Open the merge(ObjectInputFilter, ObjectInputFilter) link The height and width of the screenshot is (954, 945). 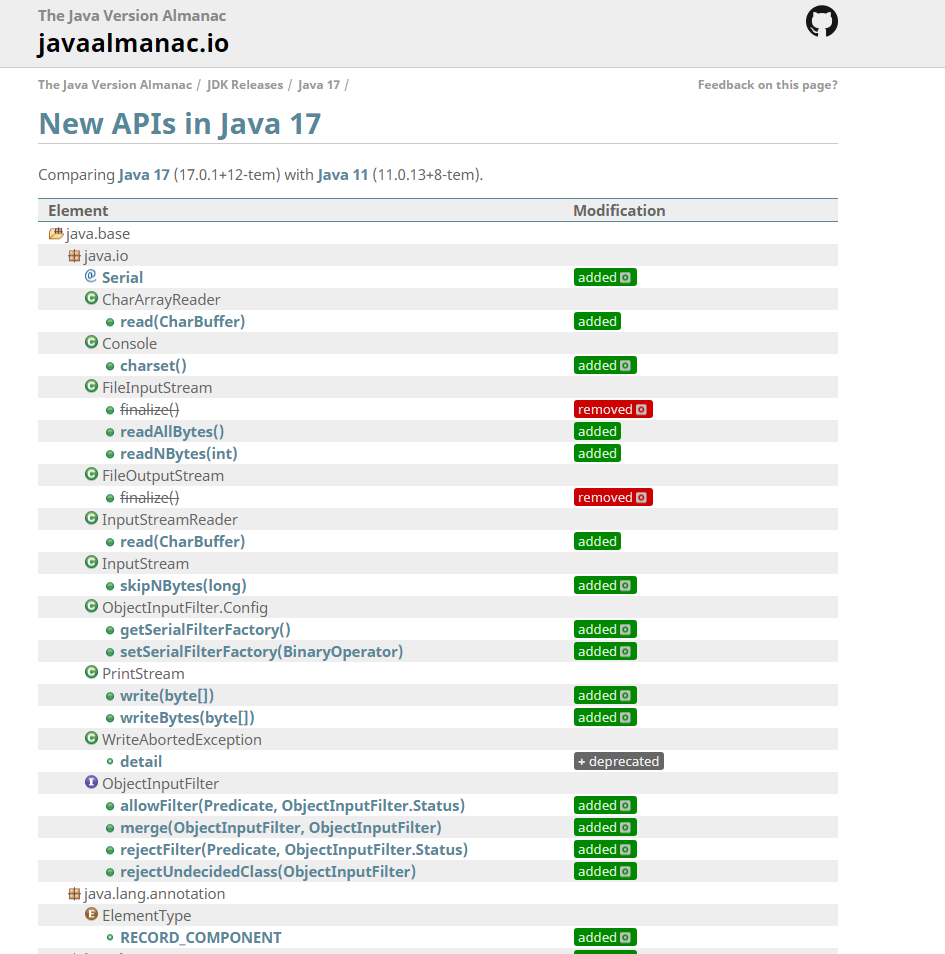pyautogui.click(x=281, y=827)
